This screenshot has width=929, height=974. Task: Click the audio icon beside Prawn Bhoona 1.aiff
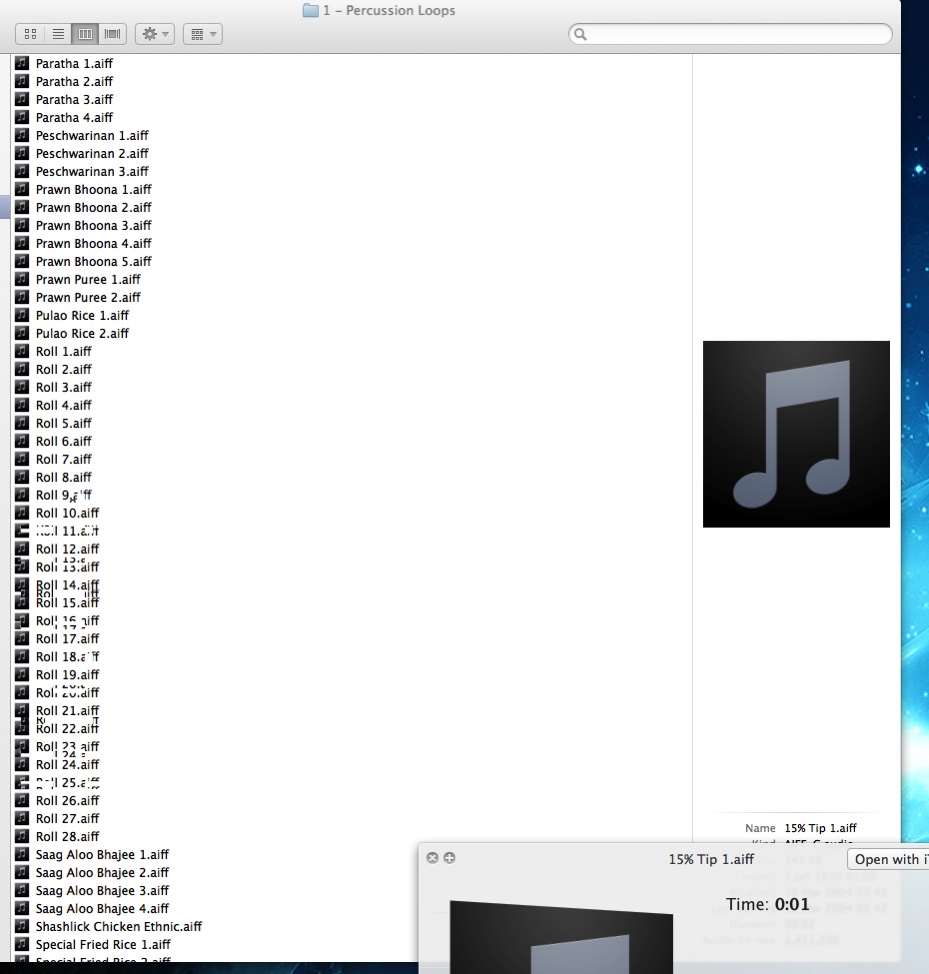[x=22, y=189]
